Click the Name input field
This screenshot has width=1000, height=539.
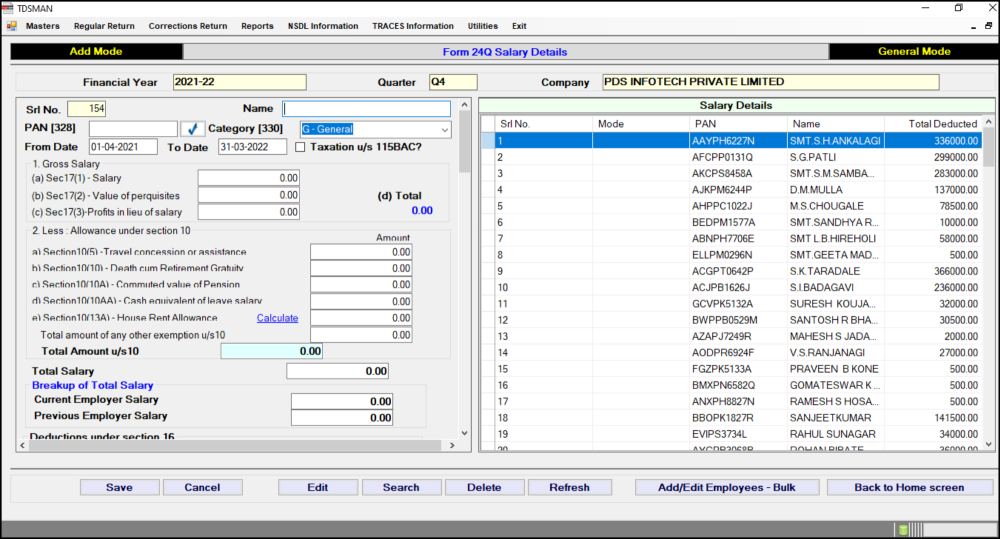[x=366, y=109]
